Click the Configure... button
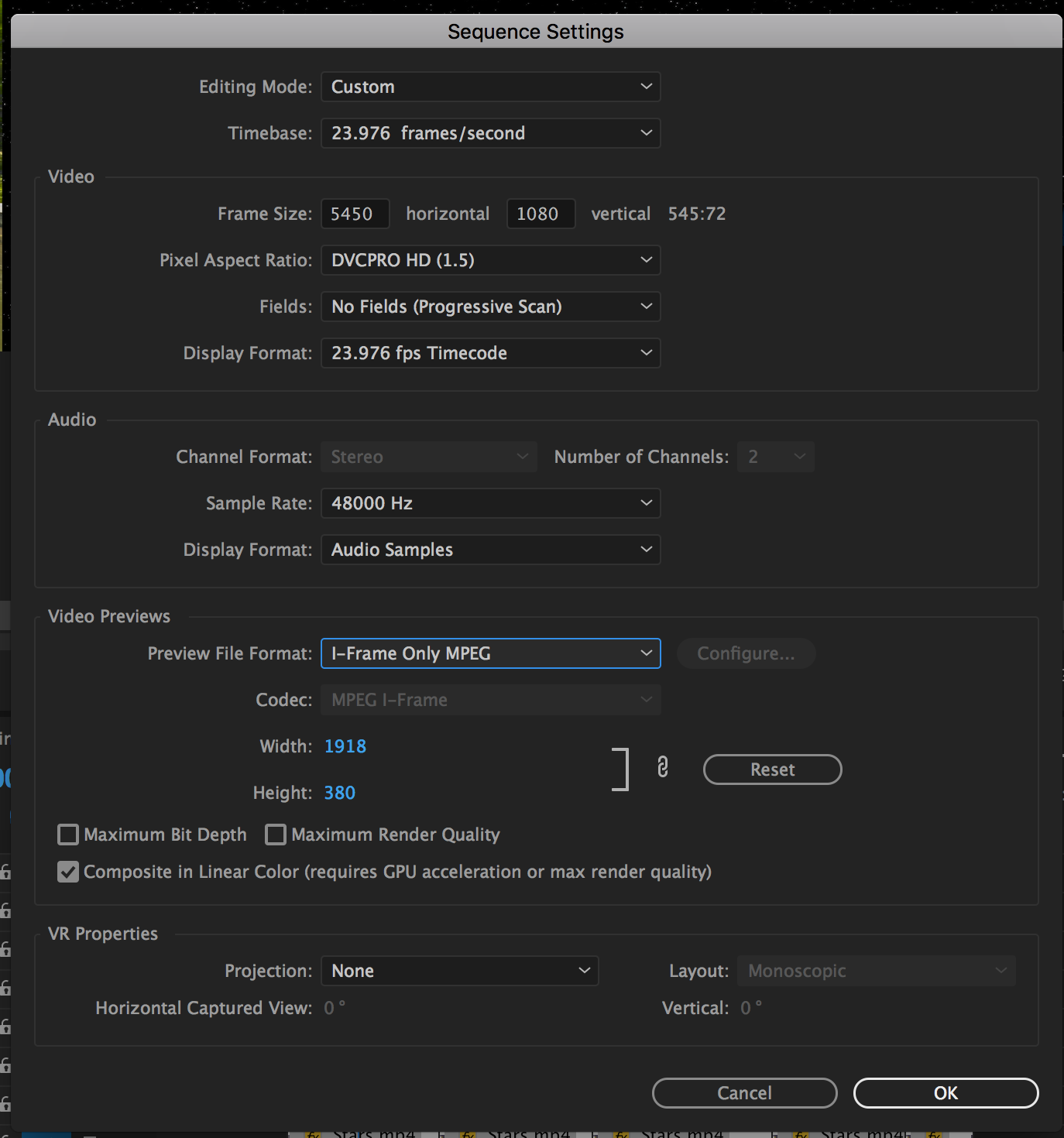This screenshot has height=1138, width=1064. click(746, 653)
